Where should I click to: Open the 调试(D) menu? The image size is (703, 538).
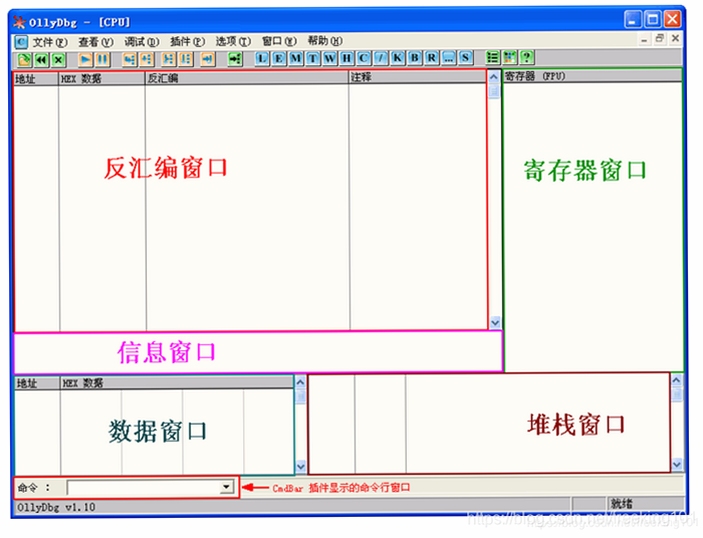[142, 42]
